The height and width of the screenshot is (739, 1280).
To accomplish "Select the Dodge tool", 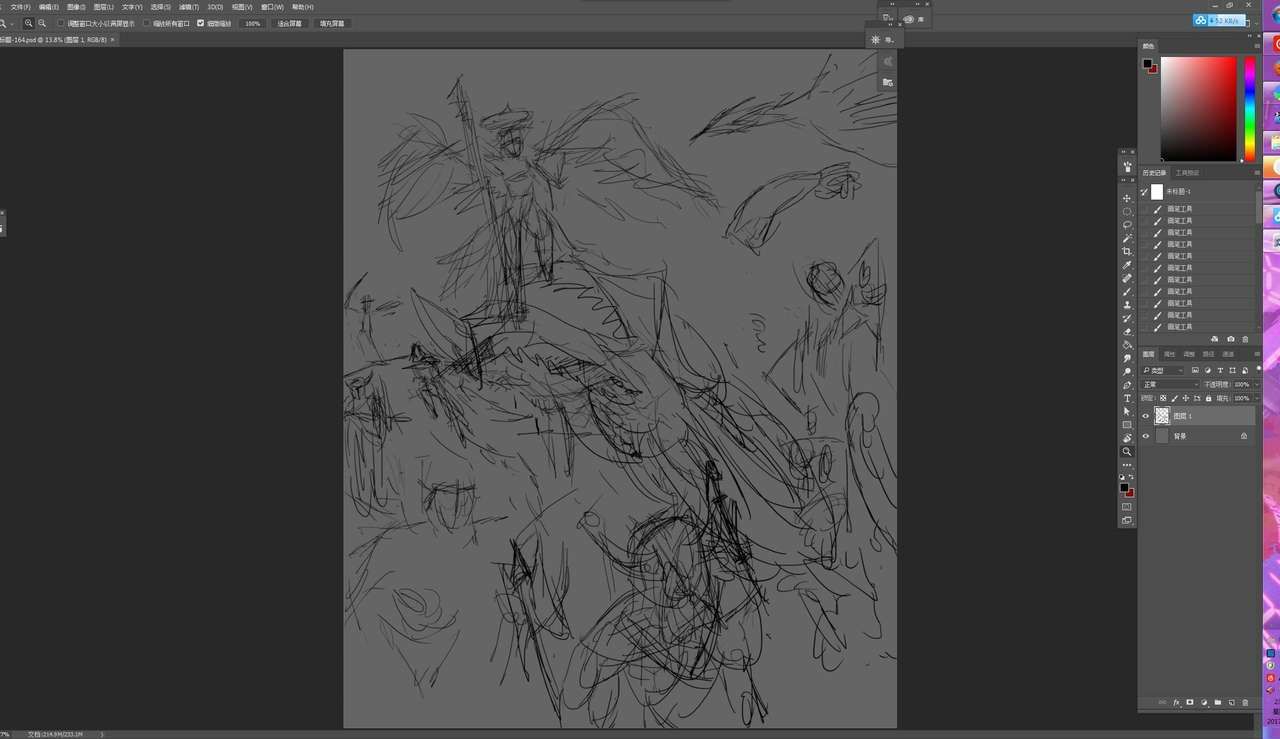I will 1127,371.
